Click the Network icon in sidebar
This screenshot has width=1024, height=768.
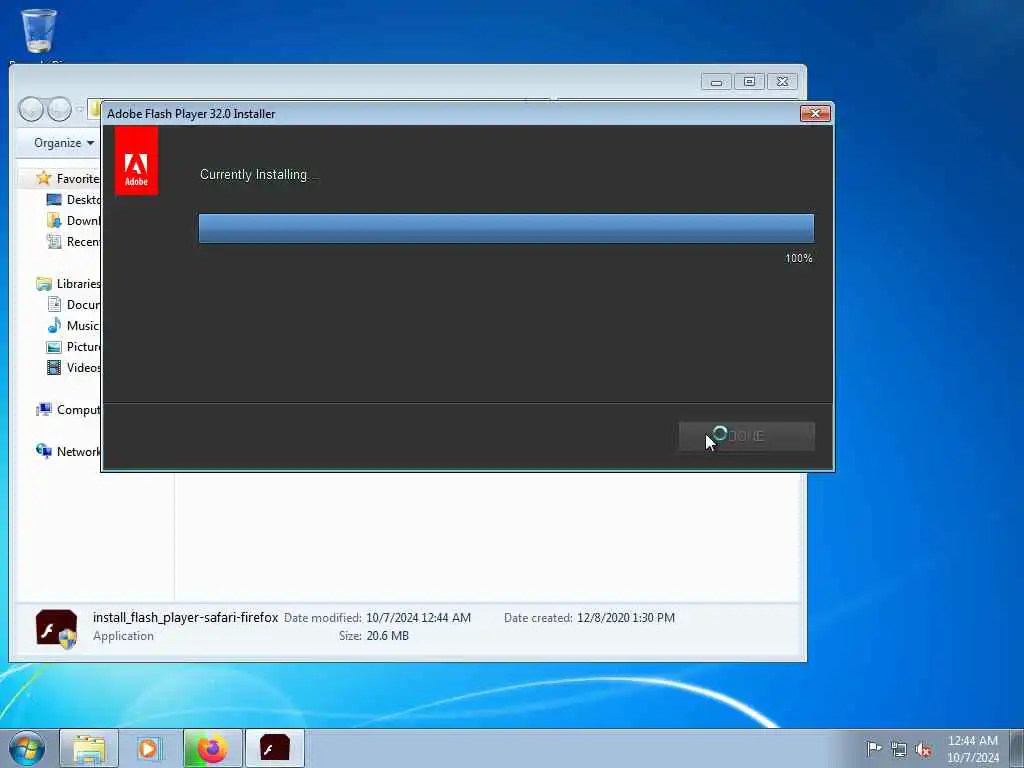coord(44,451)
